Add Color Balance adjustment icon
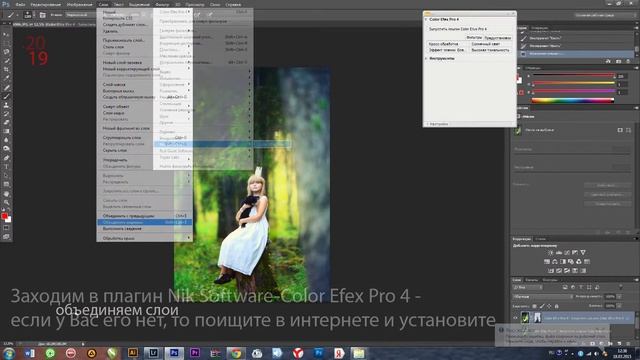 tap(555, 262)
